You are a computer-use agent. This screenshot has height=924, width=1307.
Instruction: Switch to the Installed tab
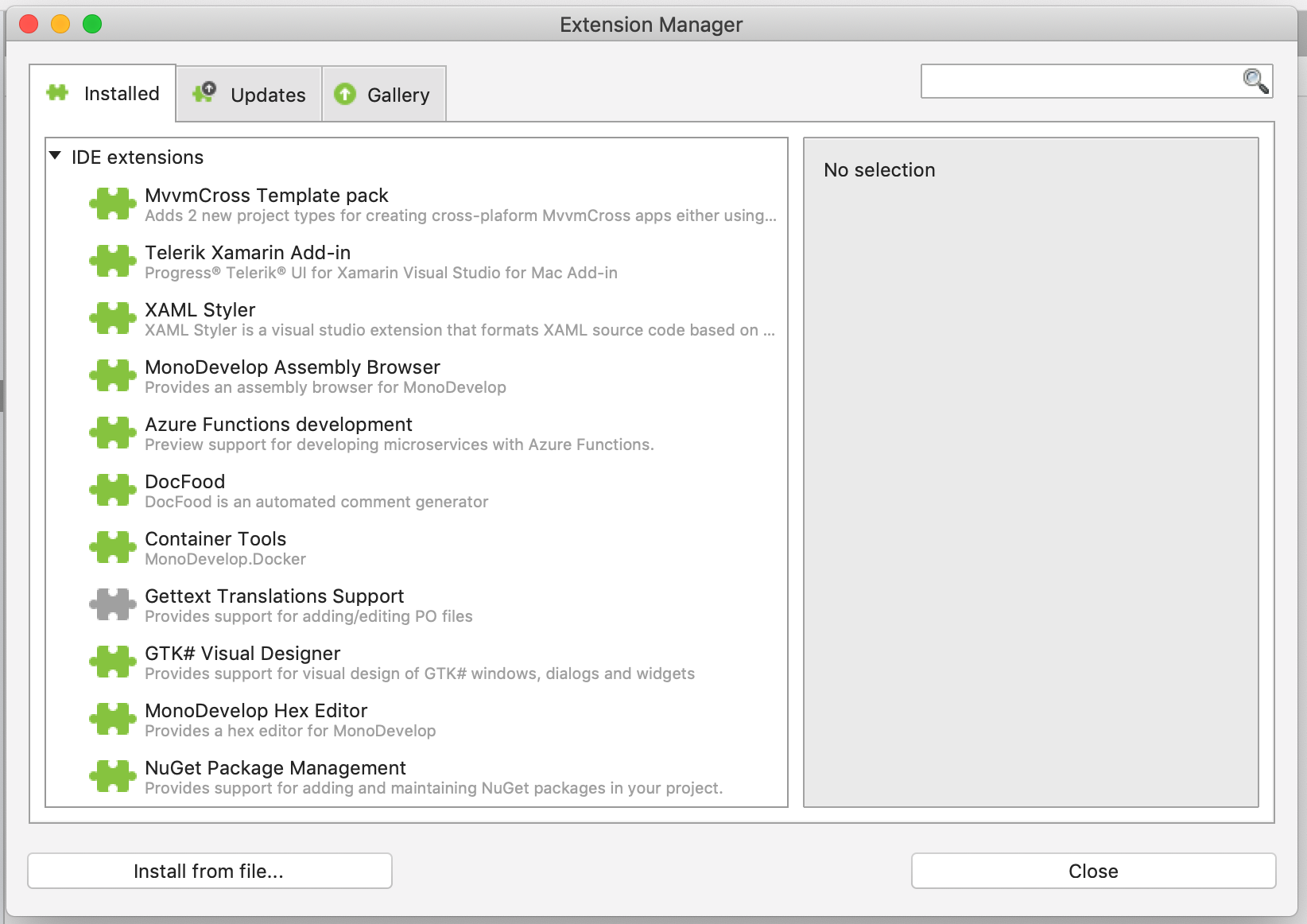point(103,93)
